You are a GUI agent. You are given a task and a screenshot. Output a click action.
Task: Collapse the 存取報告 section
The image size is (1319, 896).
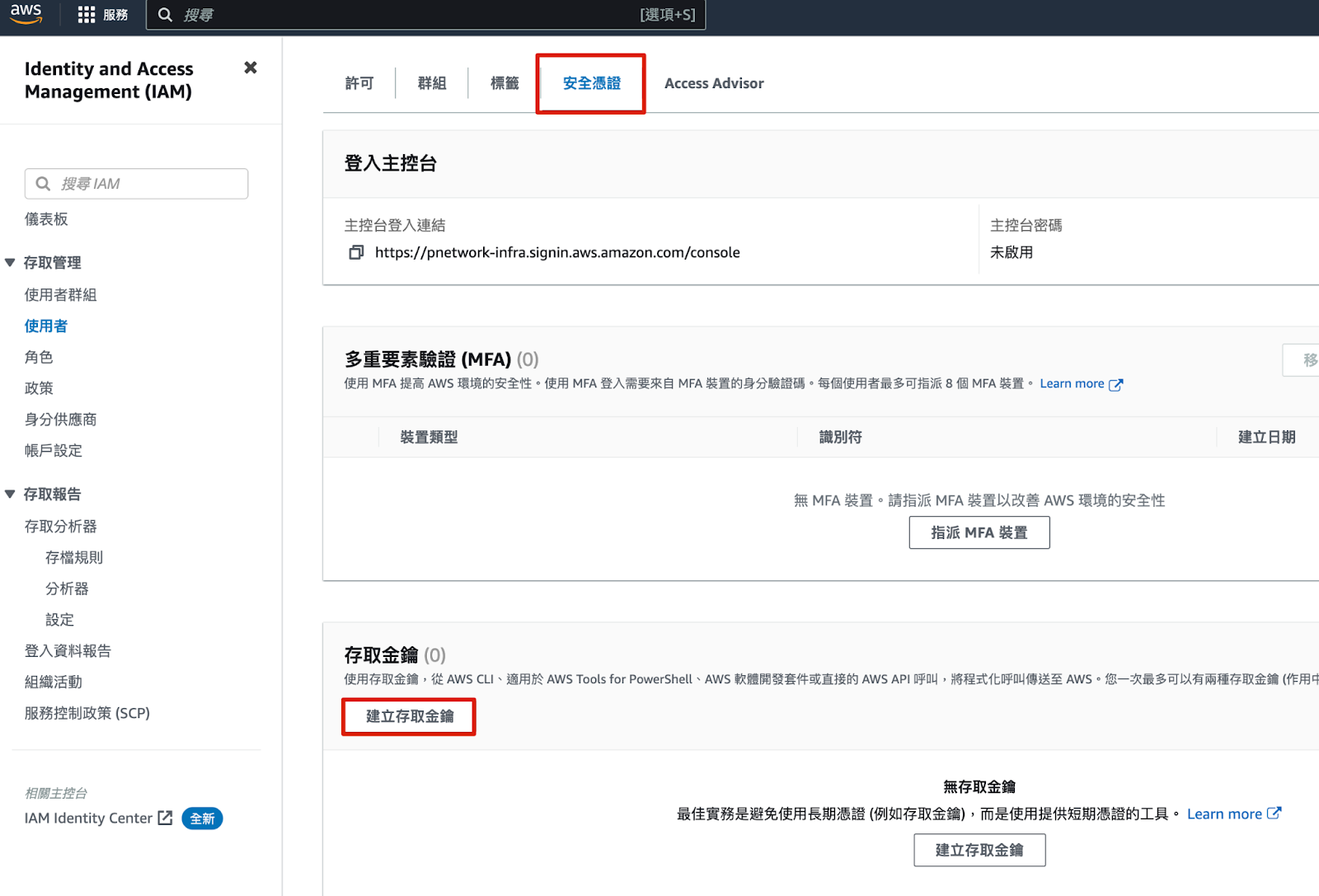point(11,494)
